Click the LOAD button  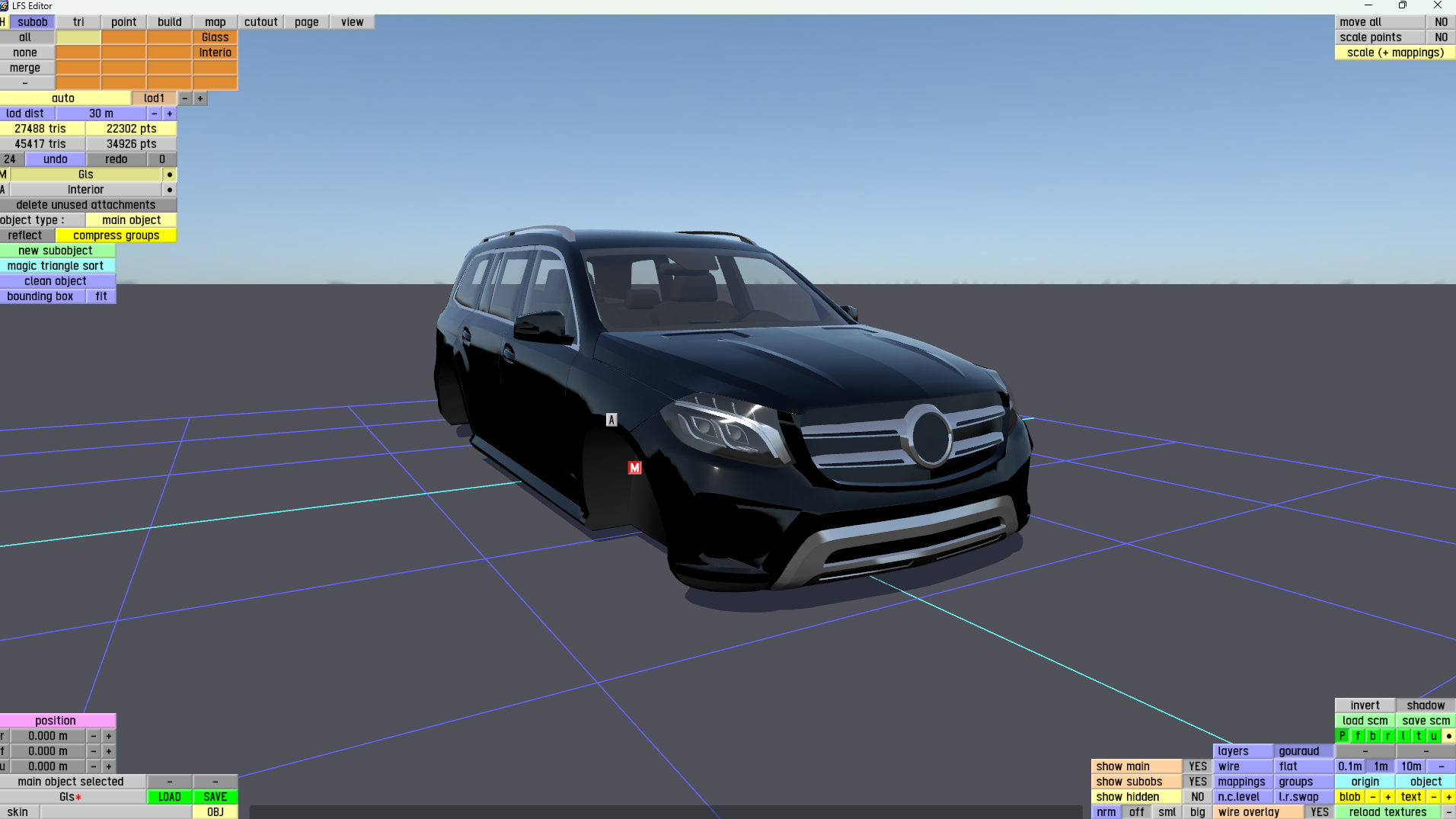point(170,797)
